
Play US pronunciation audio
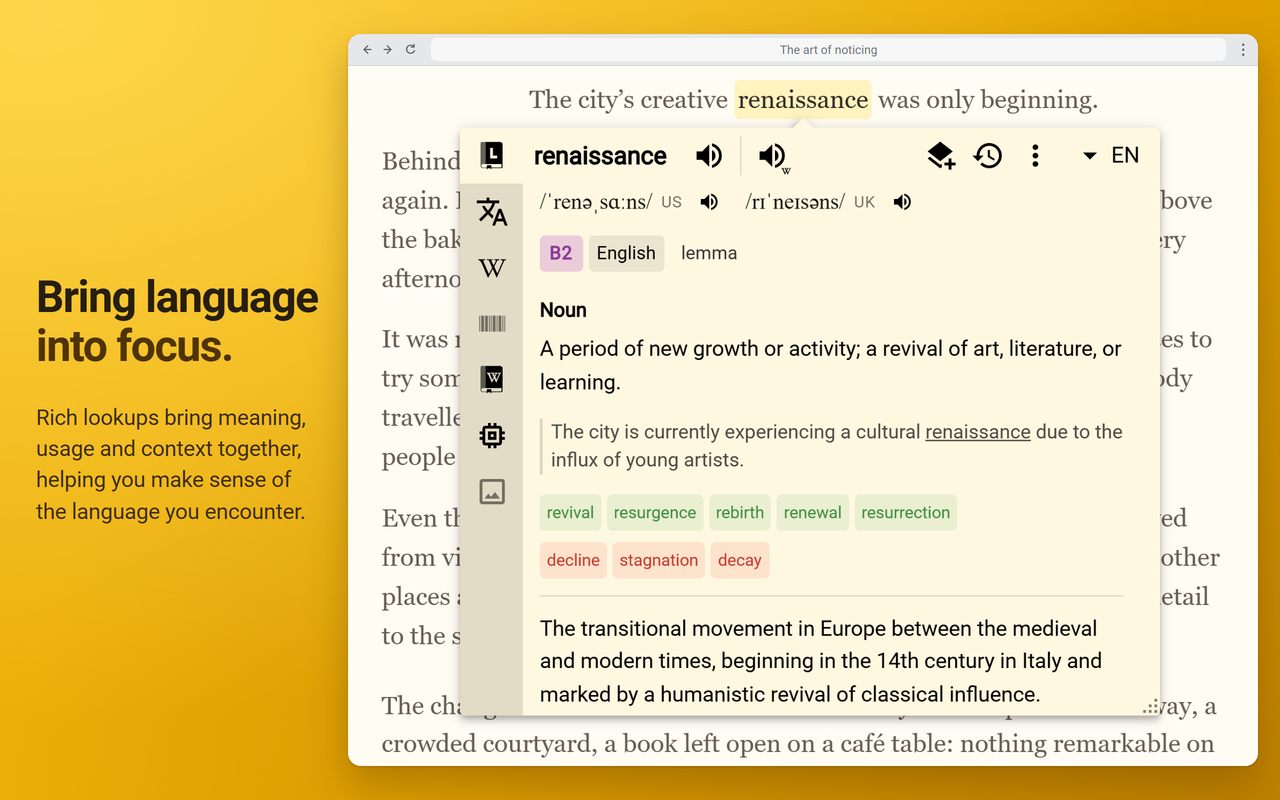coord(709,202)
